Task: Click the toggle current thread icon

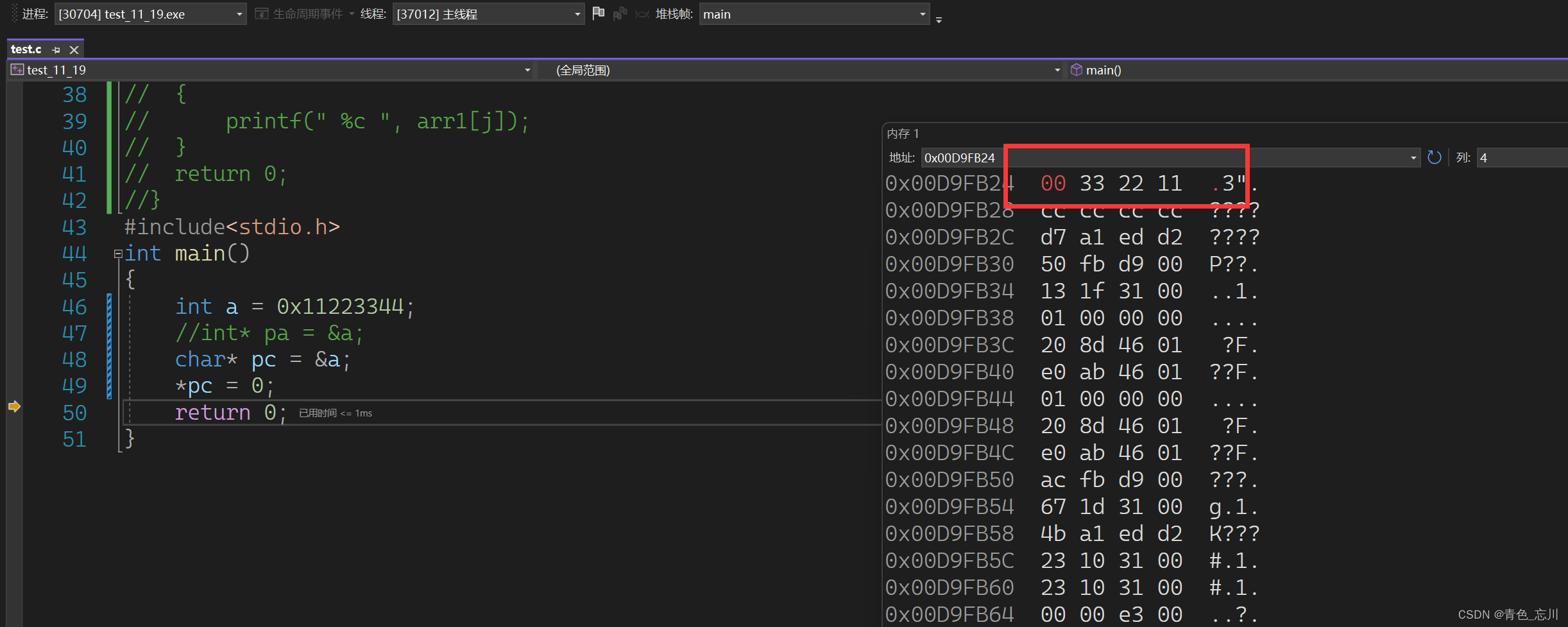Action: tap(642, 13)
